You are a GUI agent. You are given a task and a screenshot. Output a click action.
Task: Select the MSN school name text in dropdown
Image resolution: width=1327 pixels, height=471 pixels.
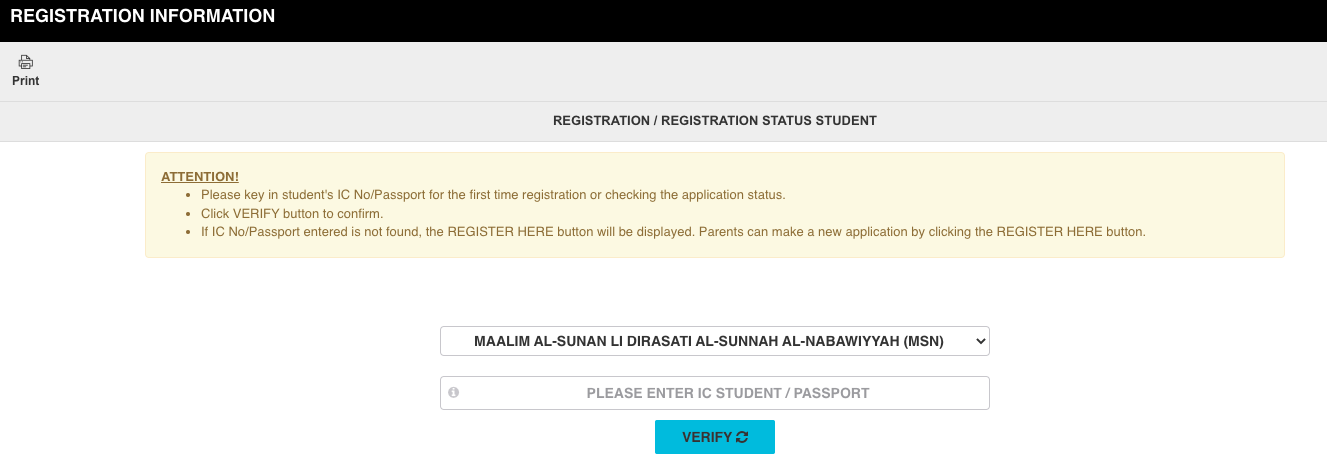click(710, 341)
